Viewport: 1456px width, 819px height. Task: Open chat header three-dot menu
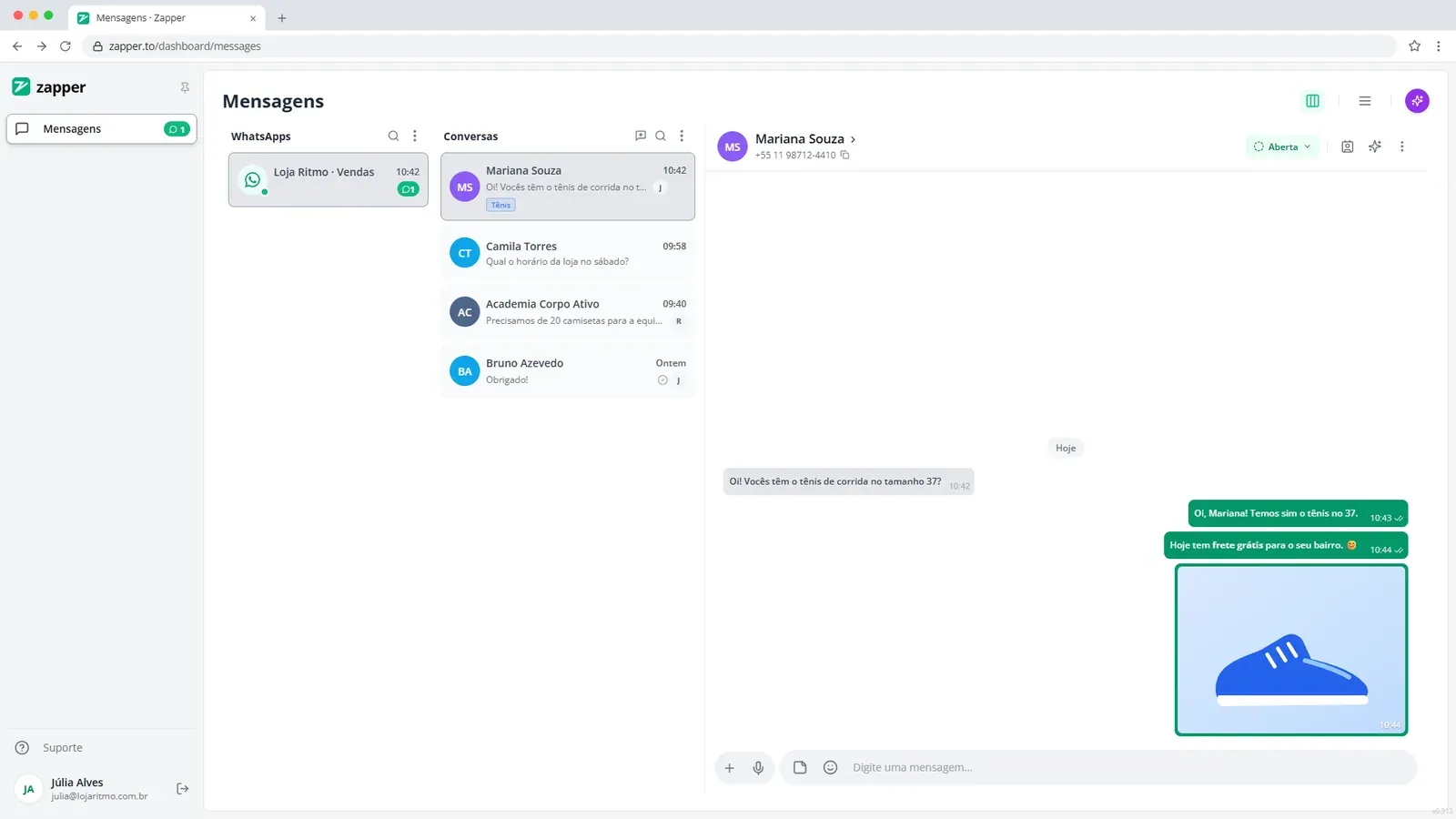click(1402, 147)
